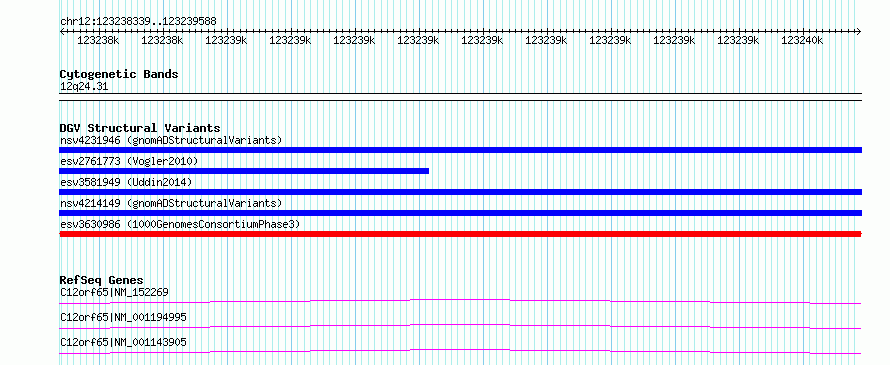The image size is (890, 365).
Task: Click the 12q24.31 band label
Action: [x=84, y=87]
